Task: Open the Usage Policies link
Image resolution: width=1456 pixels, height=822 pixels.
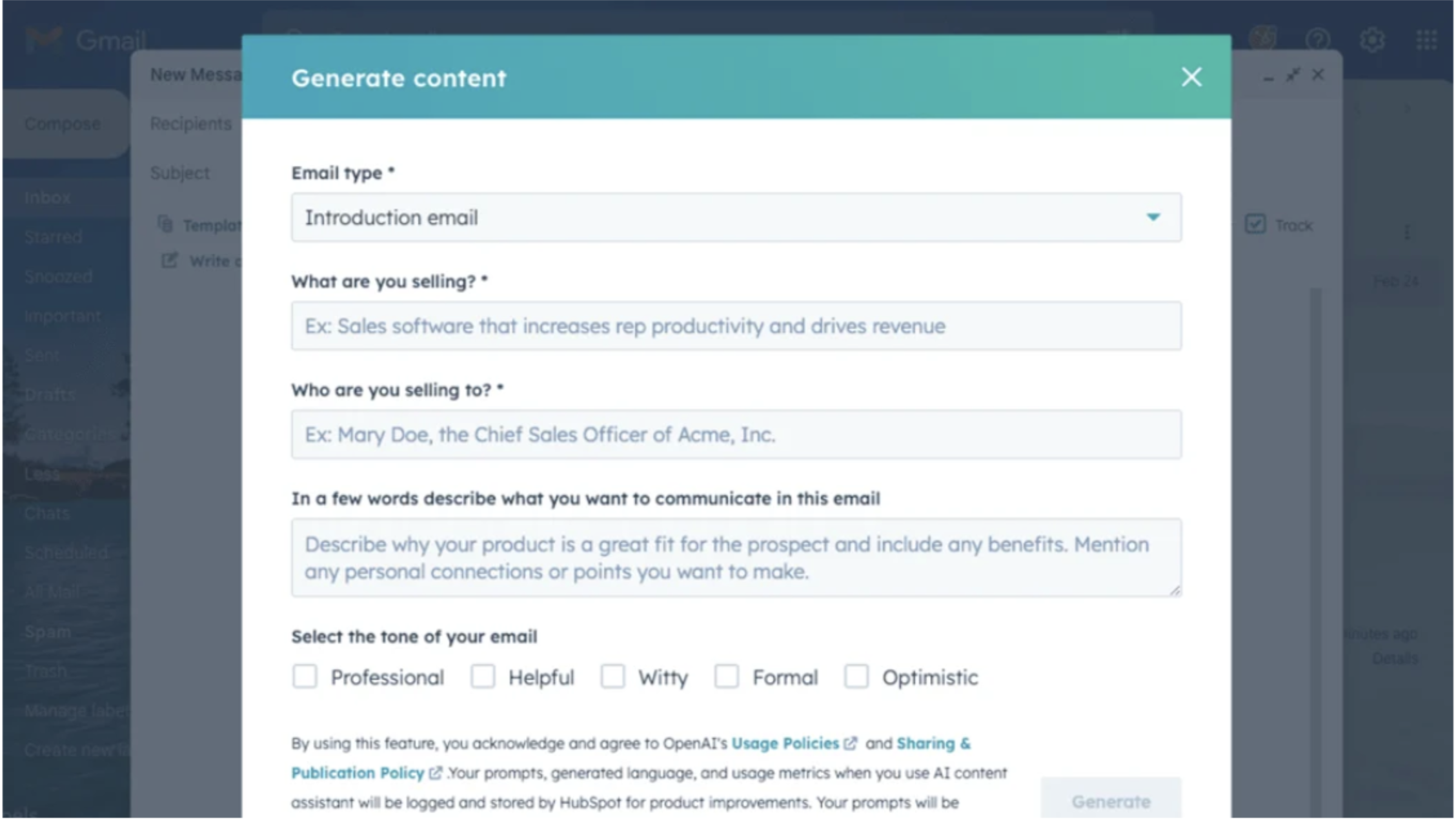Action: [x=784, y=743]
